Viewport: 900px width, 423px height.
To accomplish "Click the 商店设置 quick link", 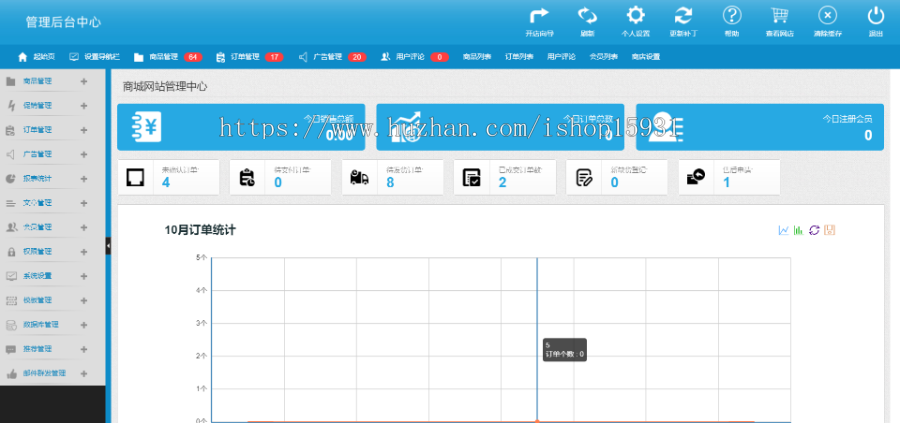I will pos(646,57).
